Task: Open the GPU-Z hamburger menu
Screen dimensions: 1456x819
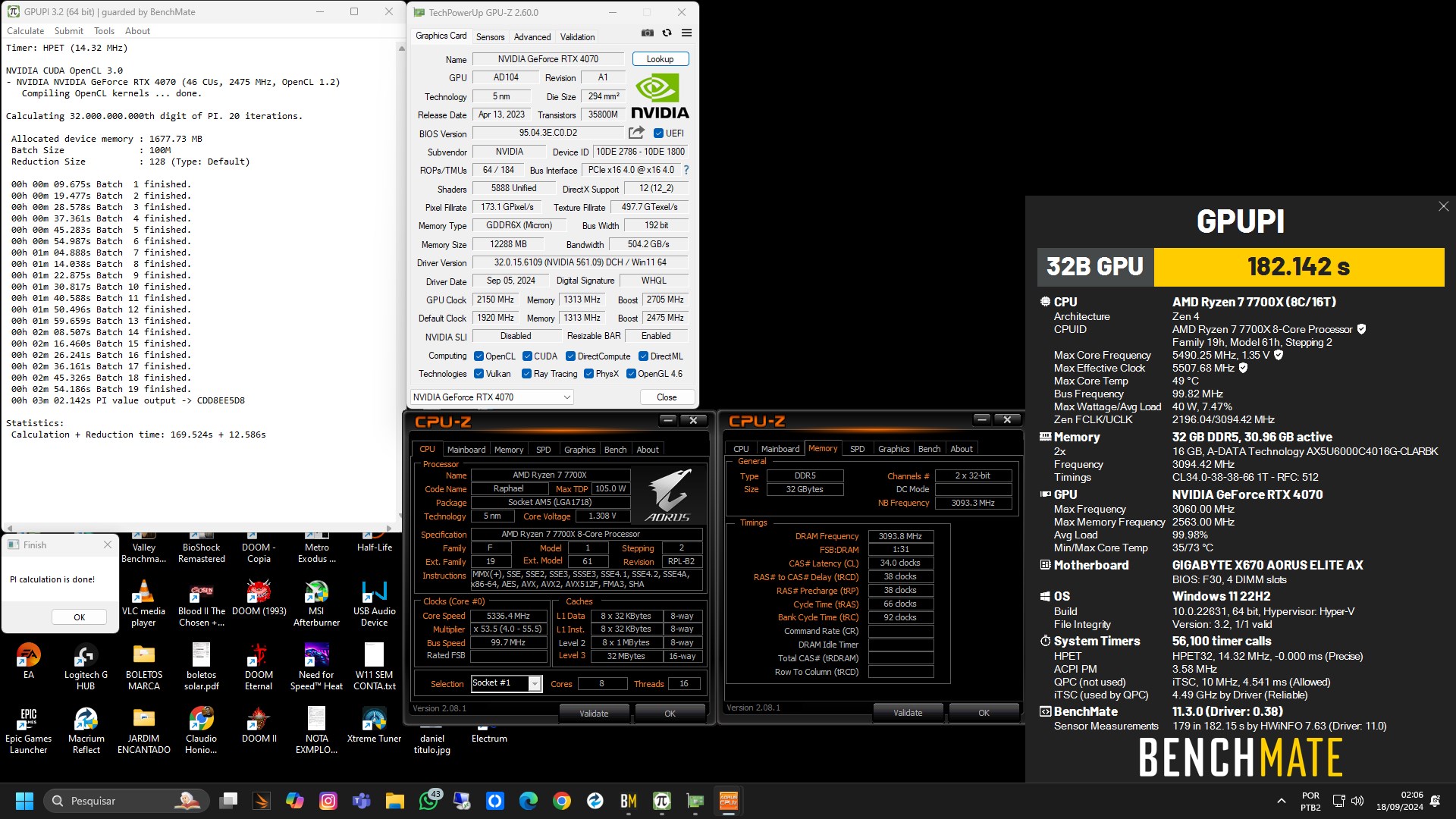Action: (x=686, y=33)
